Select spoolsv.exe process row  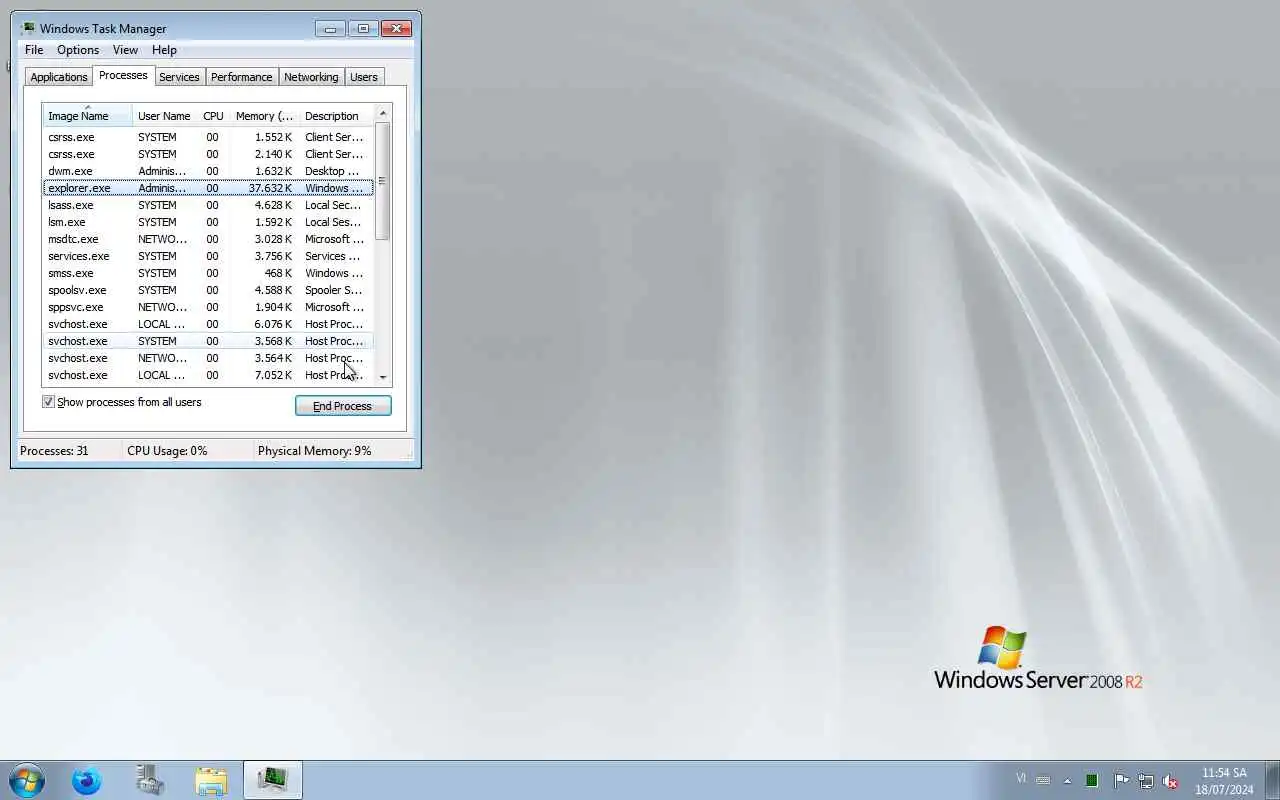pyautogui.click(x=208, y=290)
